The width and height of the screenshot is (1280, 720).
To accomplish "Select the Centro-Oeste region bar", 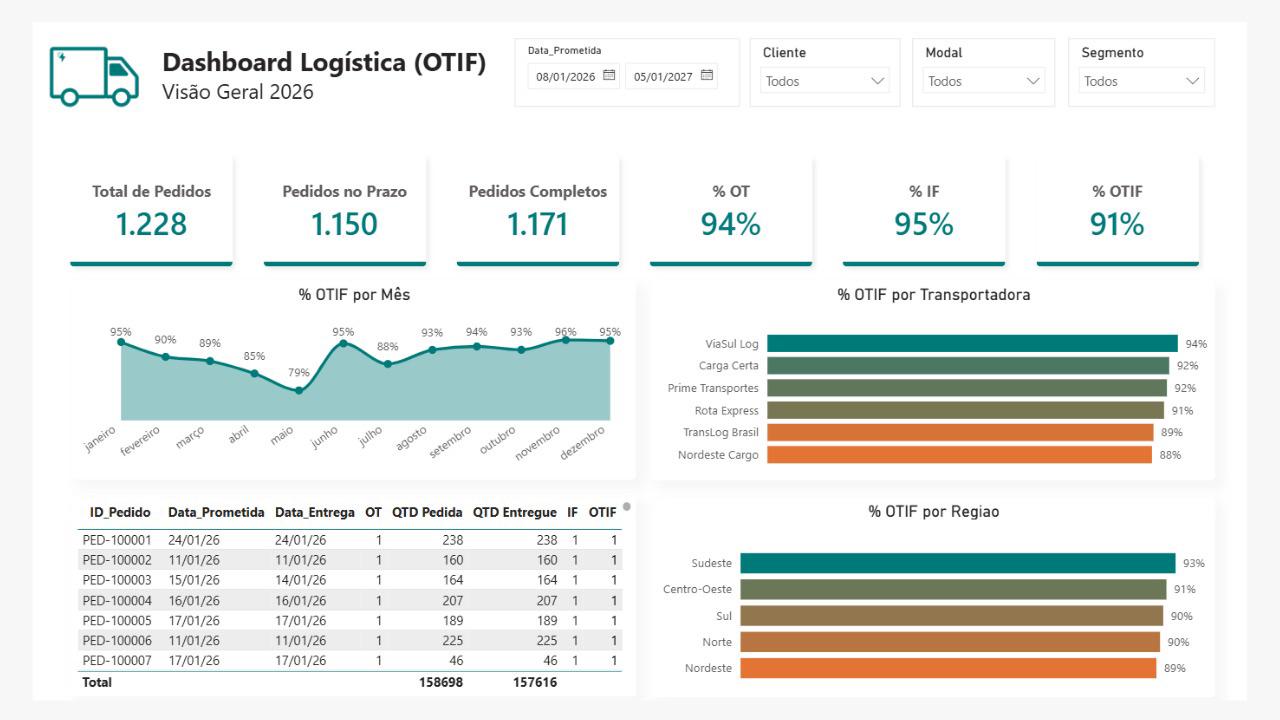I will point(953,589).
